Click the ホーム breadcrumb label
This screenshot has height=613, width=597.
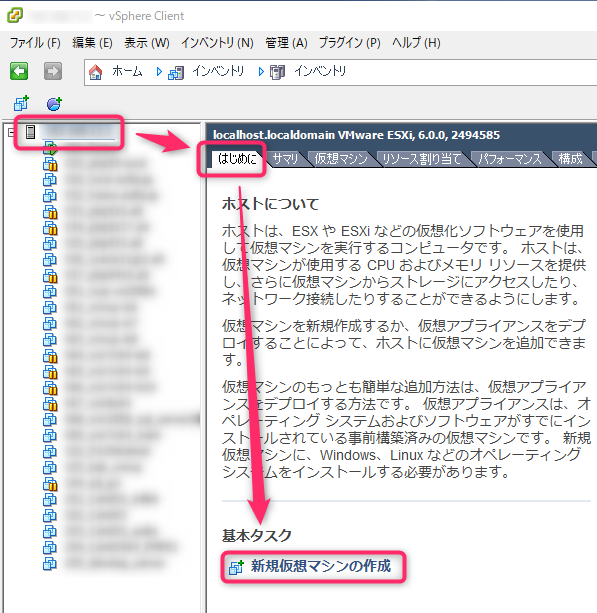tap(127, 72)
